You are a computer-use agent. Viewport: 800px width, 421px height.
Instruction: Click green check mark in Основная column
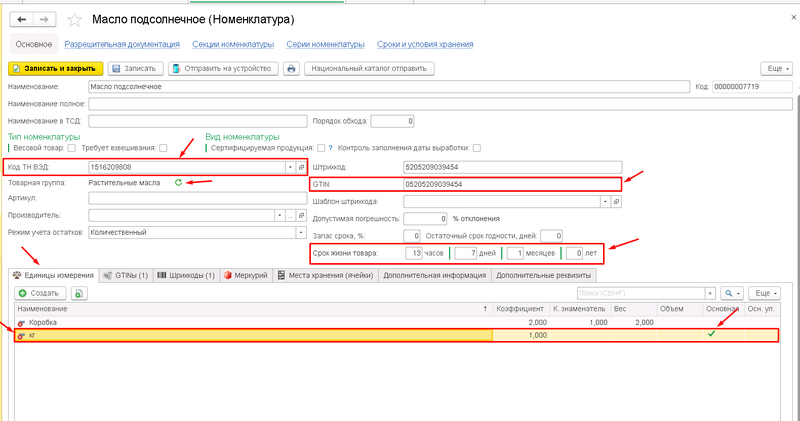coord(711,334)
